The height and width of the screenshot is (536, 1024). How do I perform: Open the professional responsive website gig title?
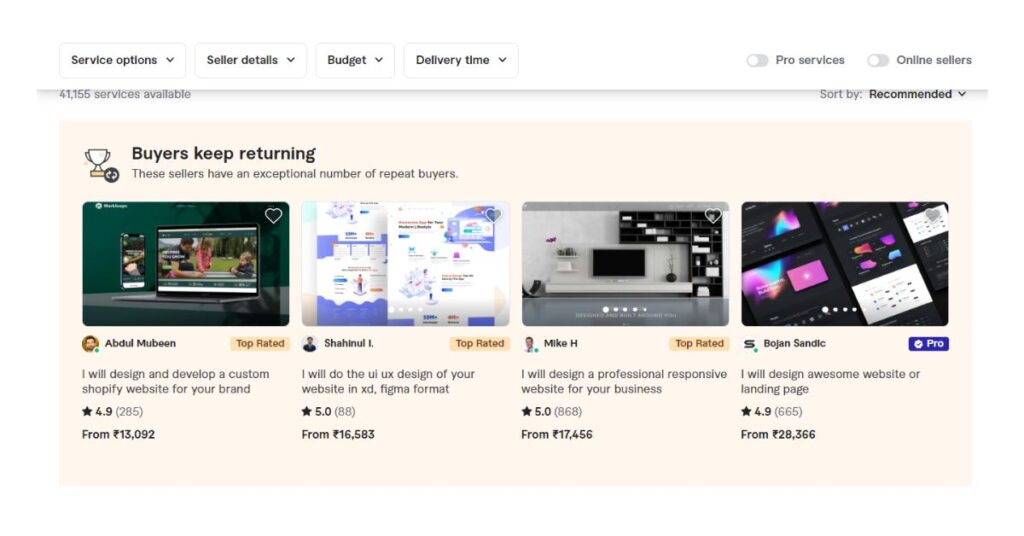coord(624,381)
